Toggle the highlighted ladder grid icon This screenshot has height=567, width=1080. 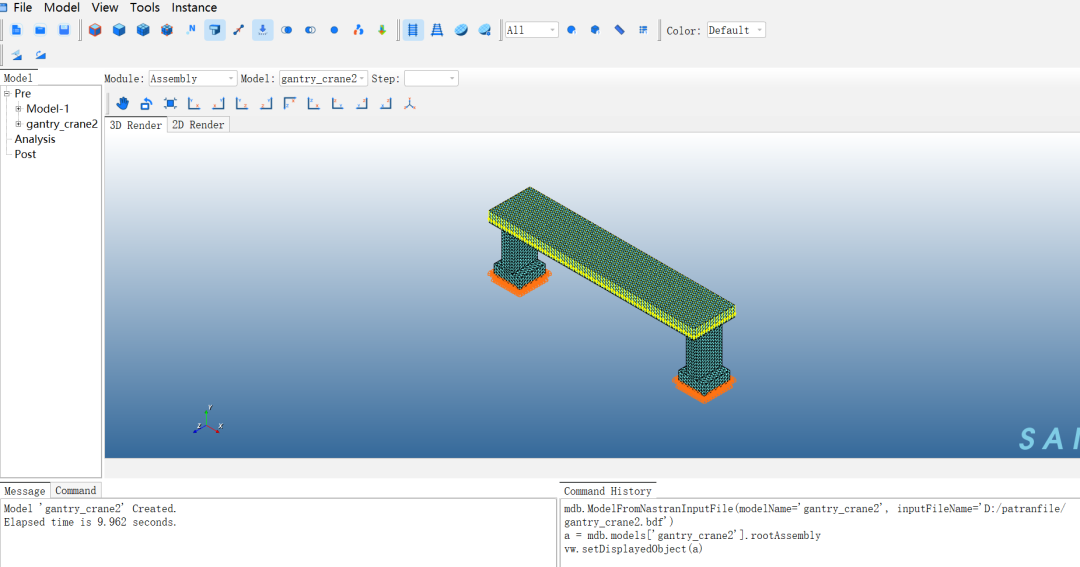(x=413, y=30)
